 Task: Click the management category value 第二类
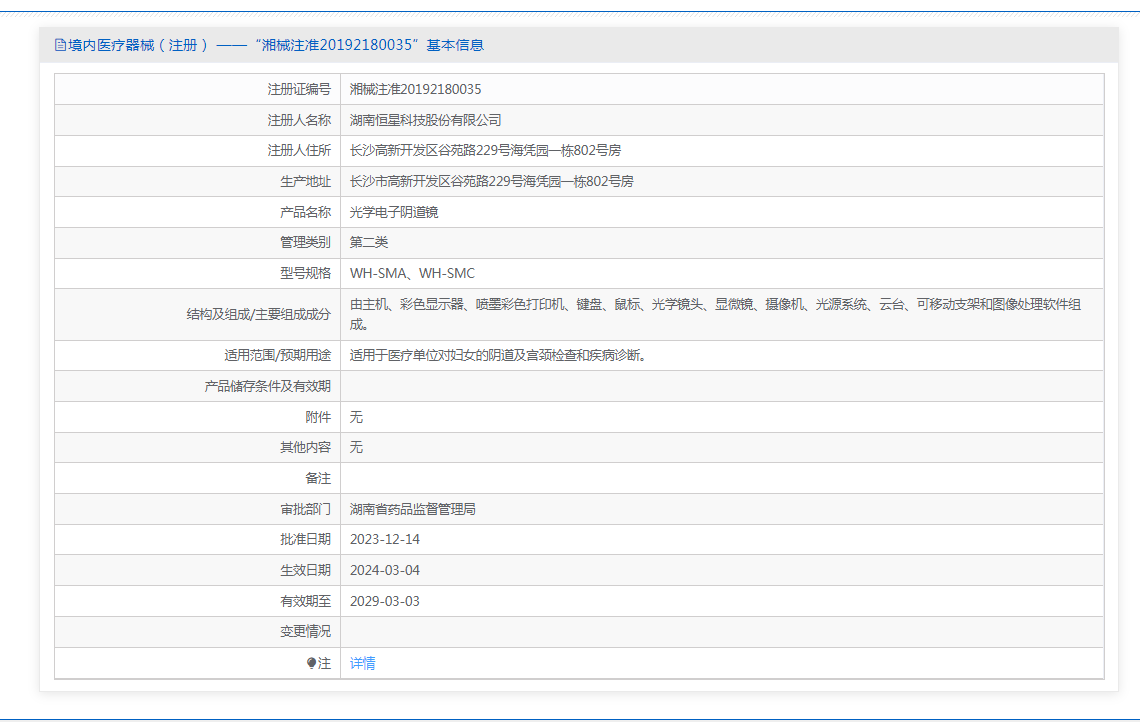(x=369, y=242)
